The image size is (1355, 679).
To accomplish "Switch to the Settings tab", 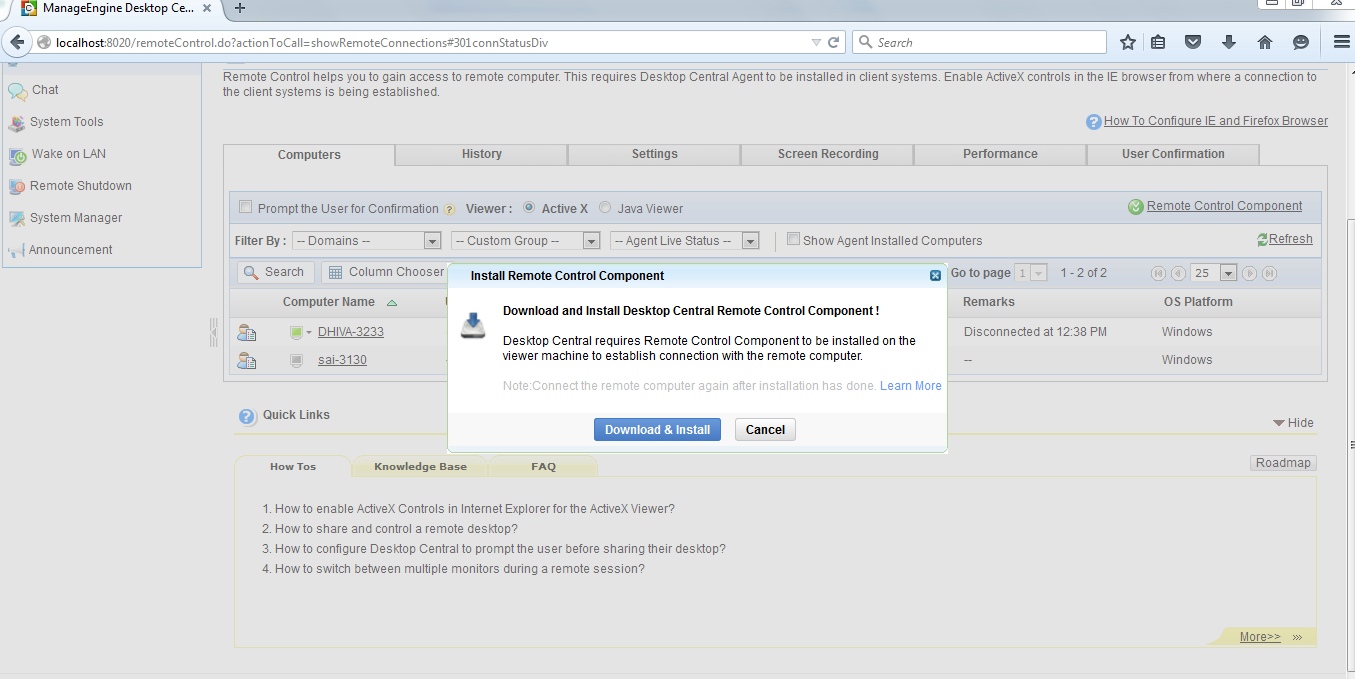I will 655,154.
